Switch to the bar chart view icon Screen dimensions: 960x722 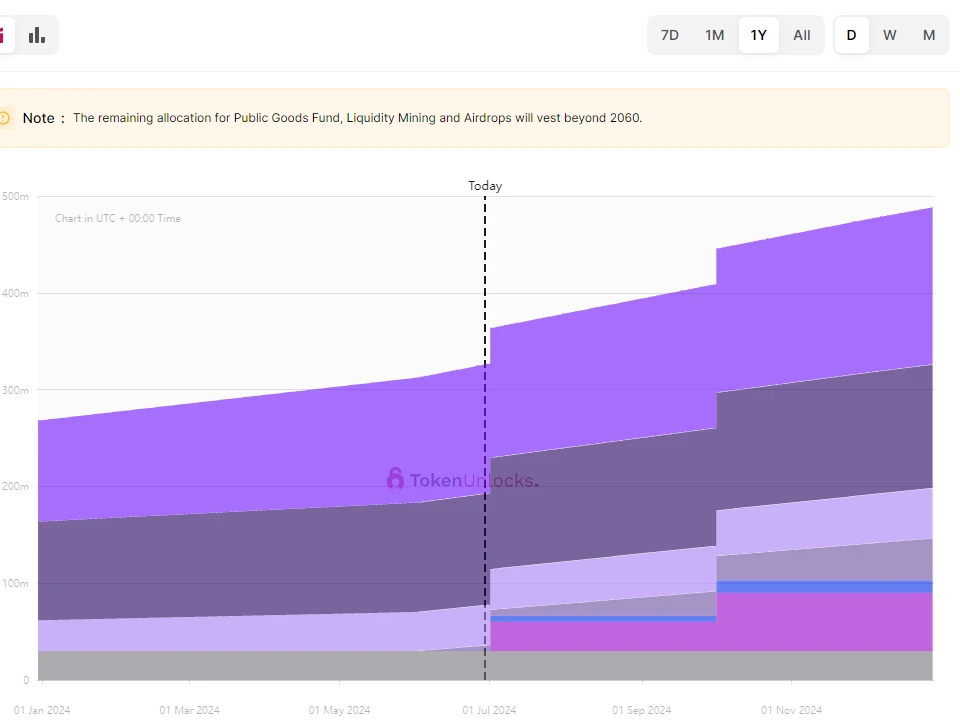coord(37,35)
